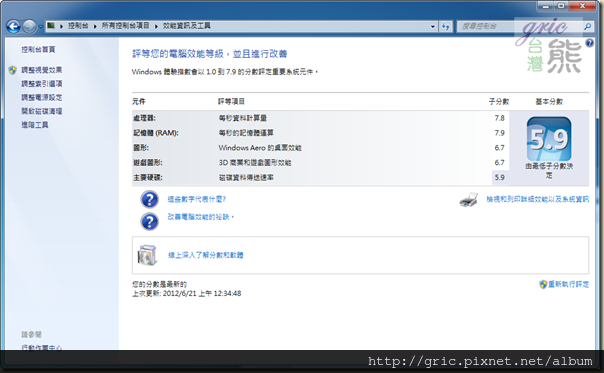Viewport: 604px width, 373px height.
Task: Open 控制台首頁 in the sidebar
Action: (38, 49)
